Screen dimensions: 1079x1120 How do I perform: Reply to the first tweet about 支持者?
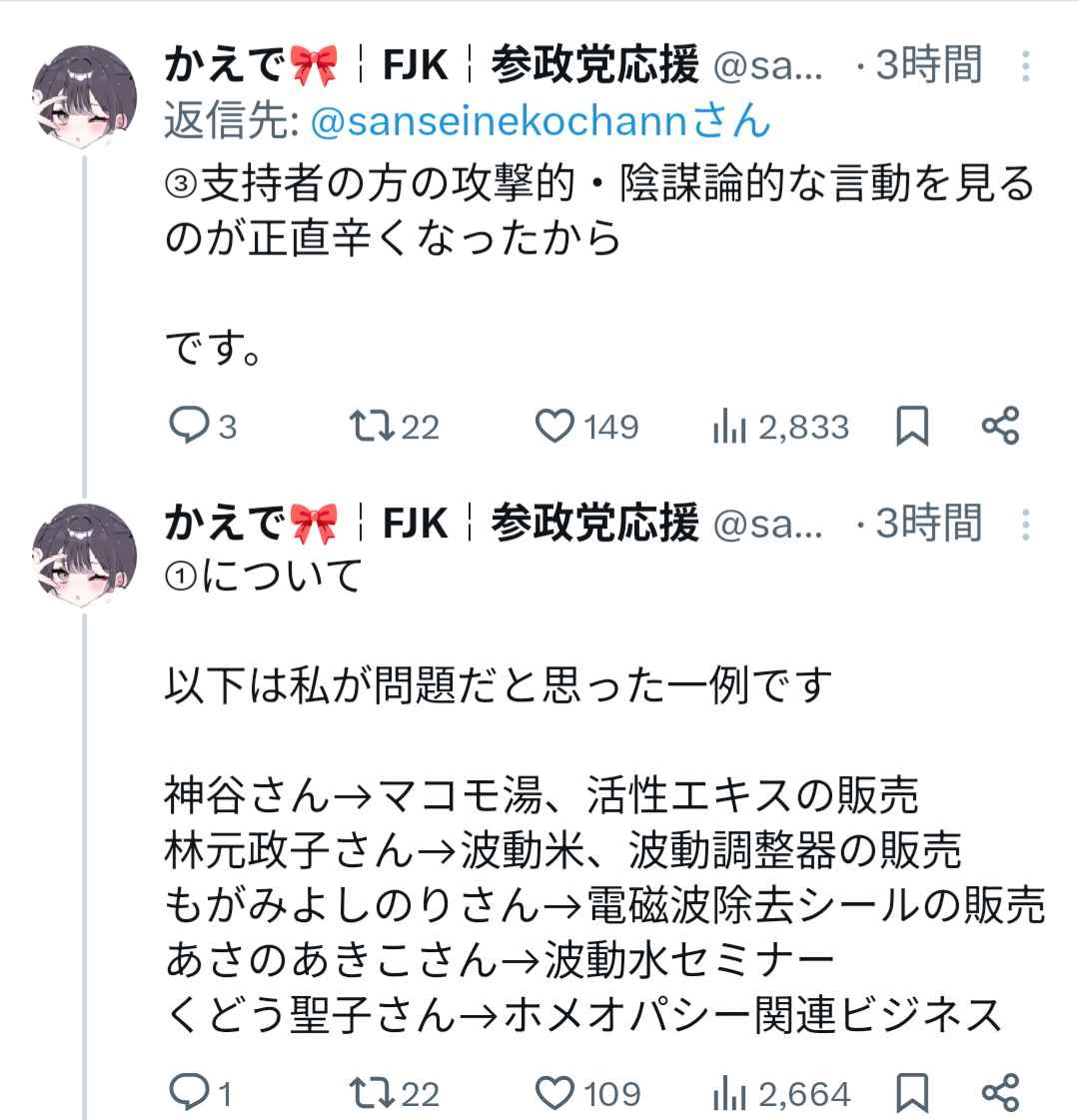[x=188, y=427]
